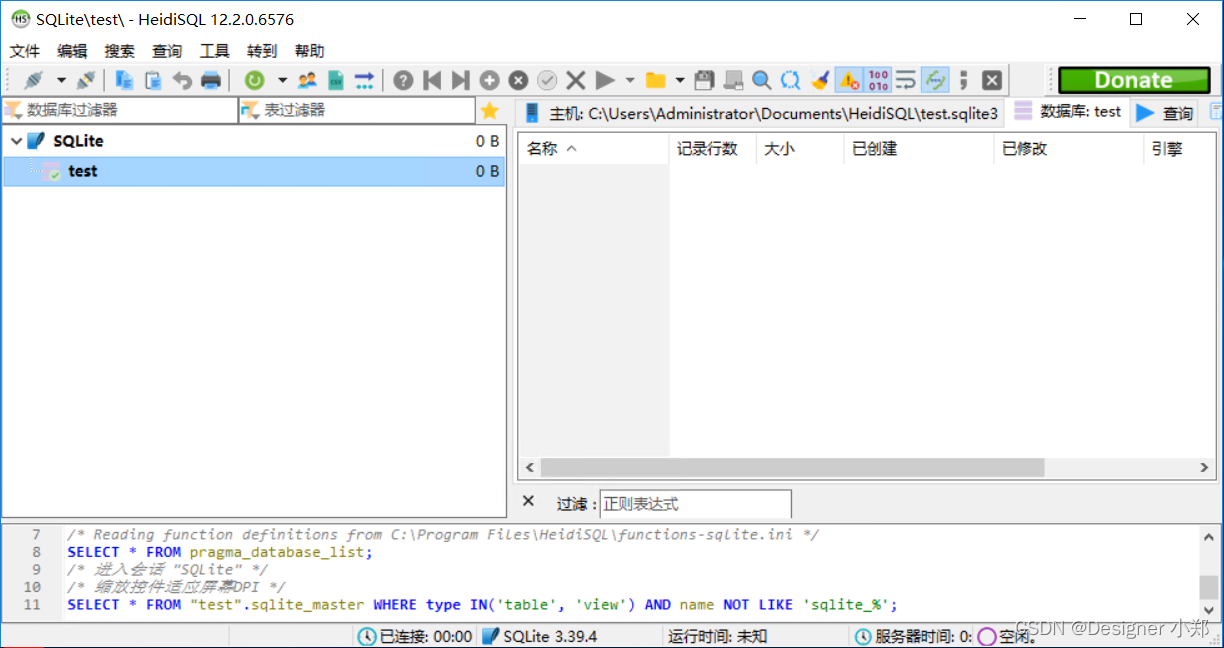The image size is (1224, 648).
Task: Click the disconnect from server icon
Action: (86, 80)
